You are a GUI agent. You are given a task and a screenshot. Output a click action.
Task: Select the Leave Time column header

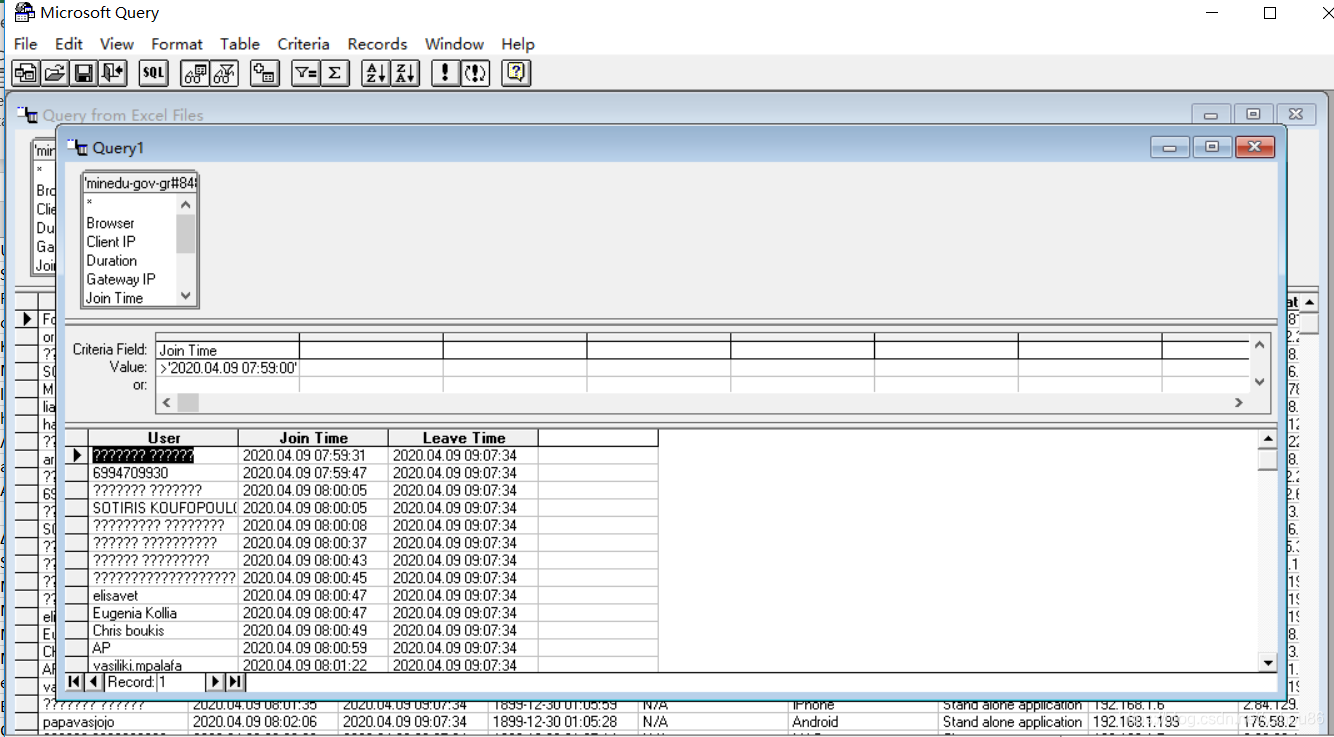click(x=463, y=438)
